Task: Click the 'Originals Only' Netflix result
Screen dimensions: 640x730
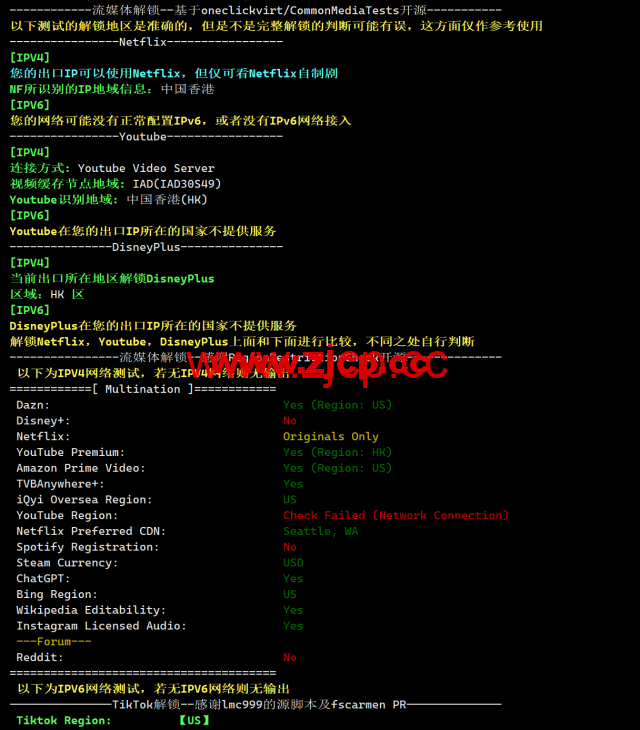Action: click(331, 437)
